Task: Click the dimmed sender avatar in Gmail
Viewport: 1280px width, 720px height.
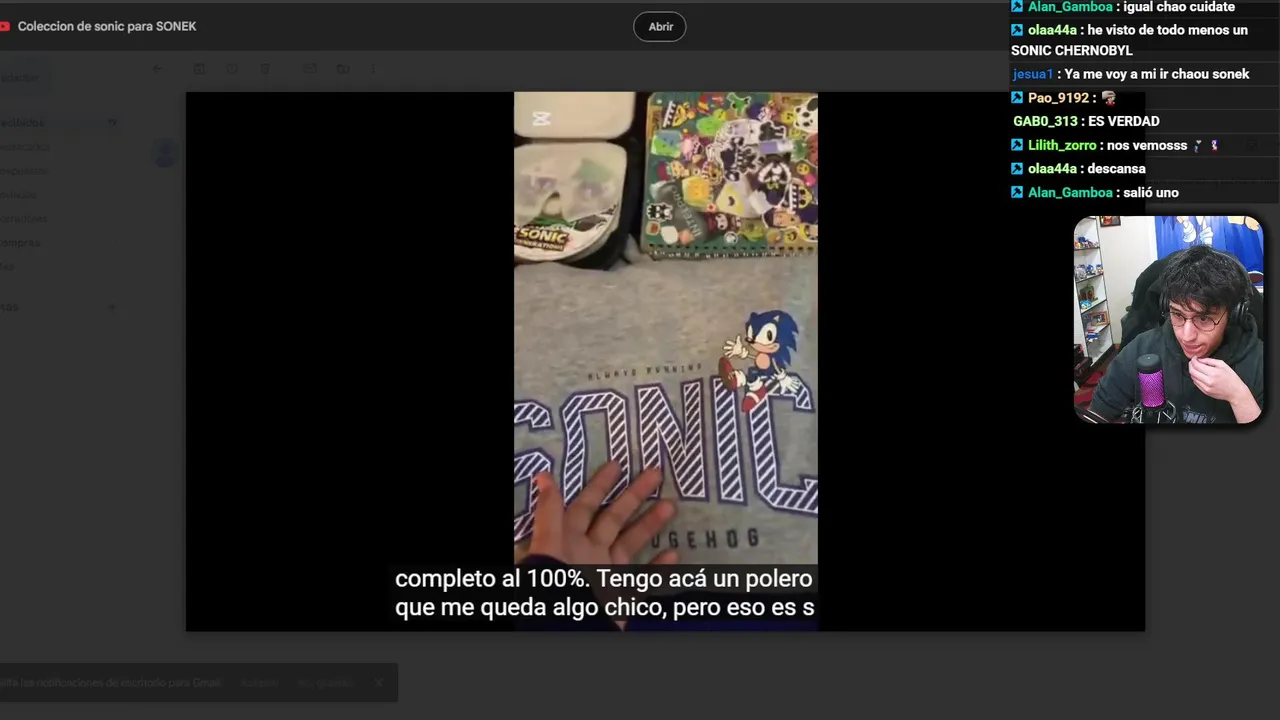Action: point(165,153)
